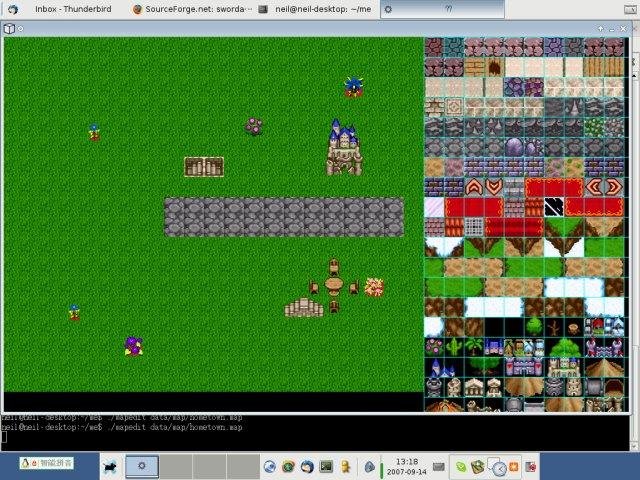Select the pink flower bush palette tile
The height and width of the screenshot is (480, 640).
tap(434, 347)
